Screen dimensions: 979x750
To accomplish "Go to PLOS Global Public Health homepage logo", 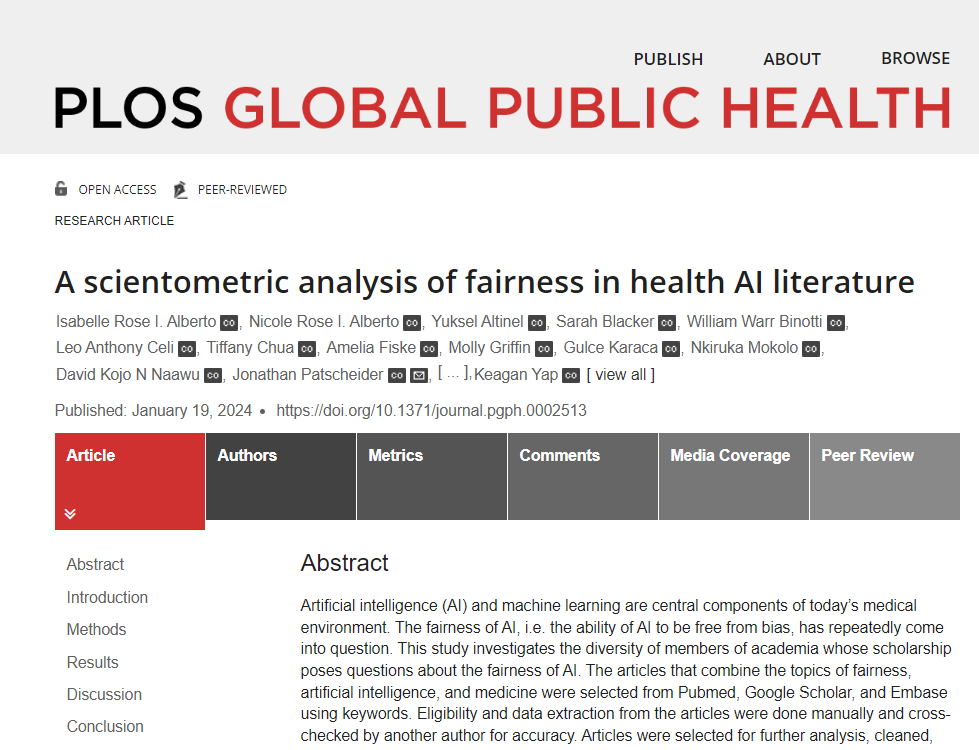I will click(503, 107).
